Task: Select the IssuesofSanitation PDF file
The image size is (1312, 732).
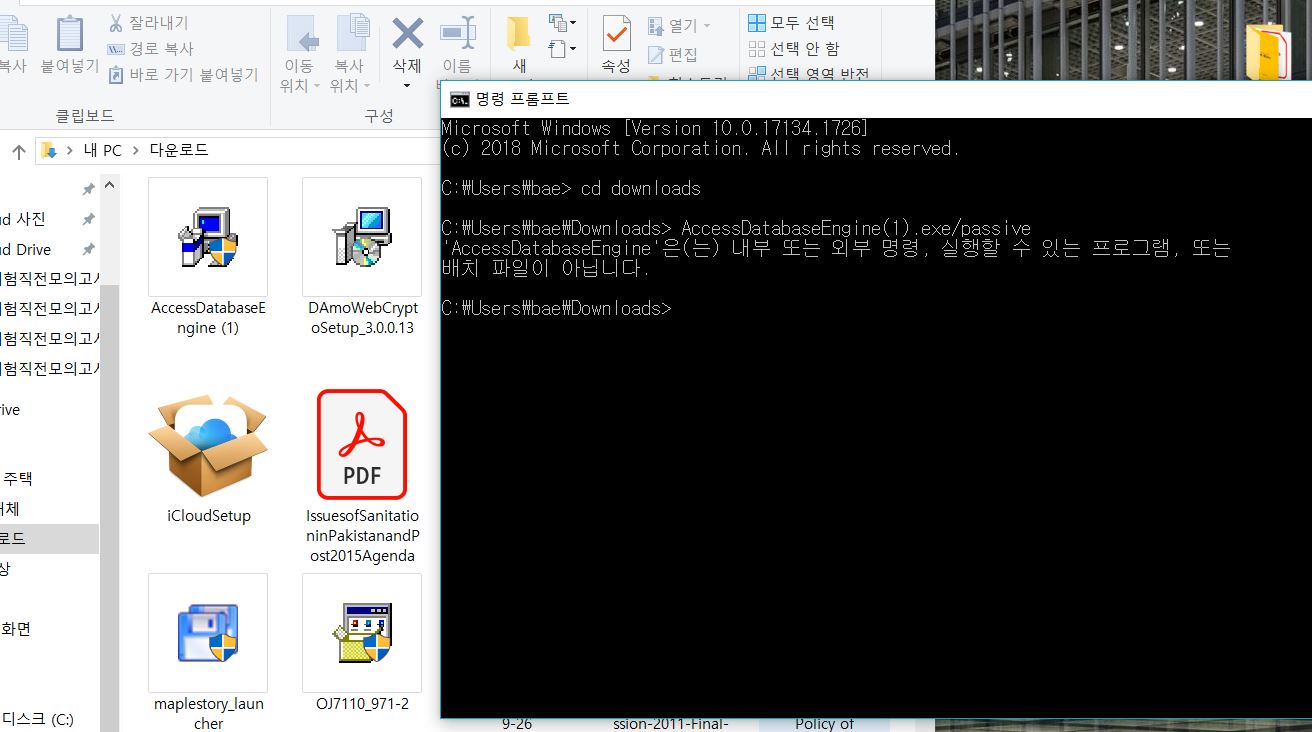Action: 362,446
